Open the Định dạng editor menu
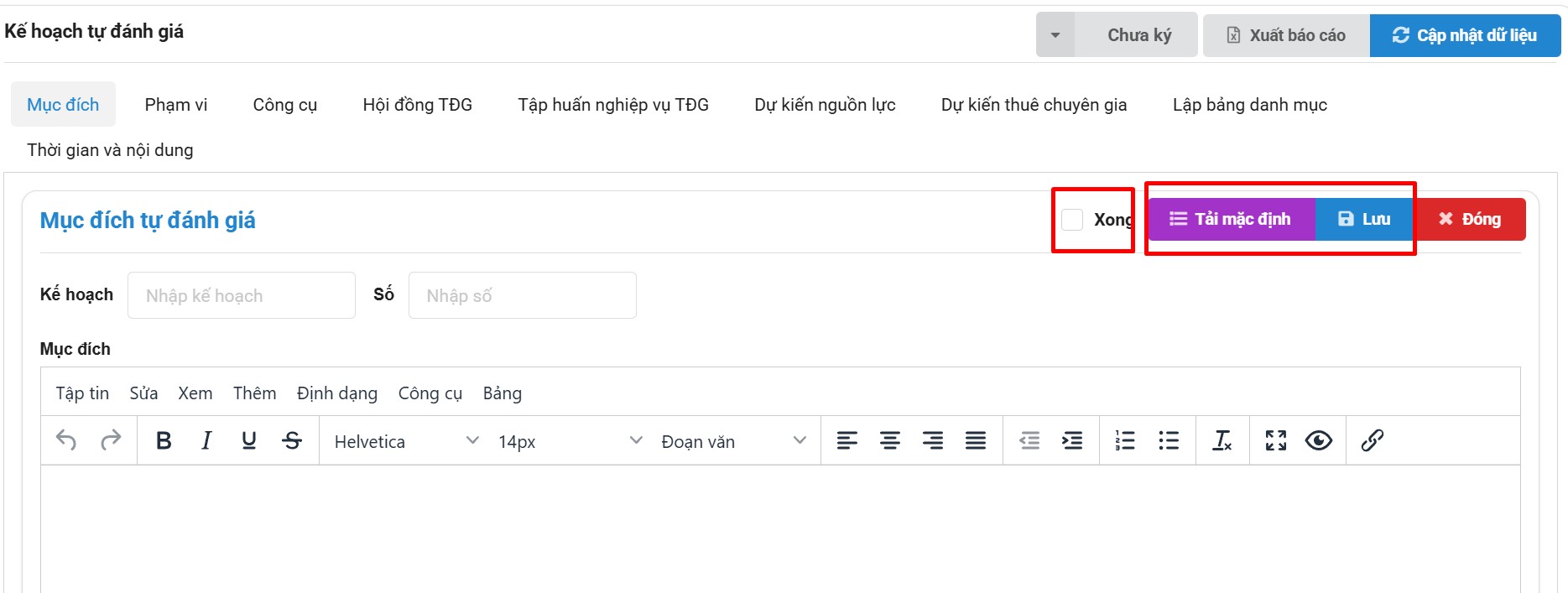Screen dimensions: 1568x593 [x=336, y=393]
